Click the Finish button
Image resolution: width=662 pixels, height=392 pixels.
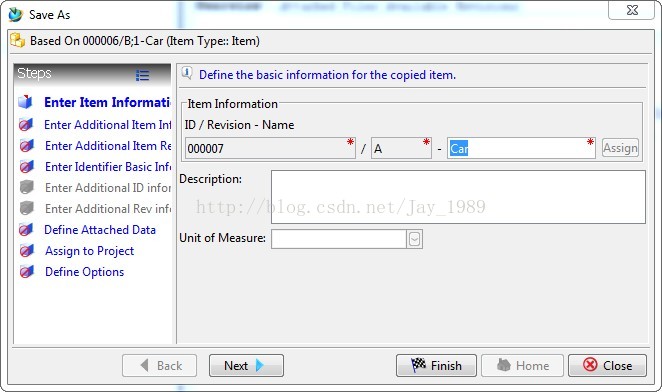point(436,365)
